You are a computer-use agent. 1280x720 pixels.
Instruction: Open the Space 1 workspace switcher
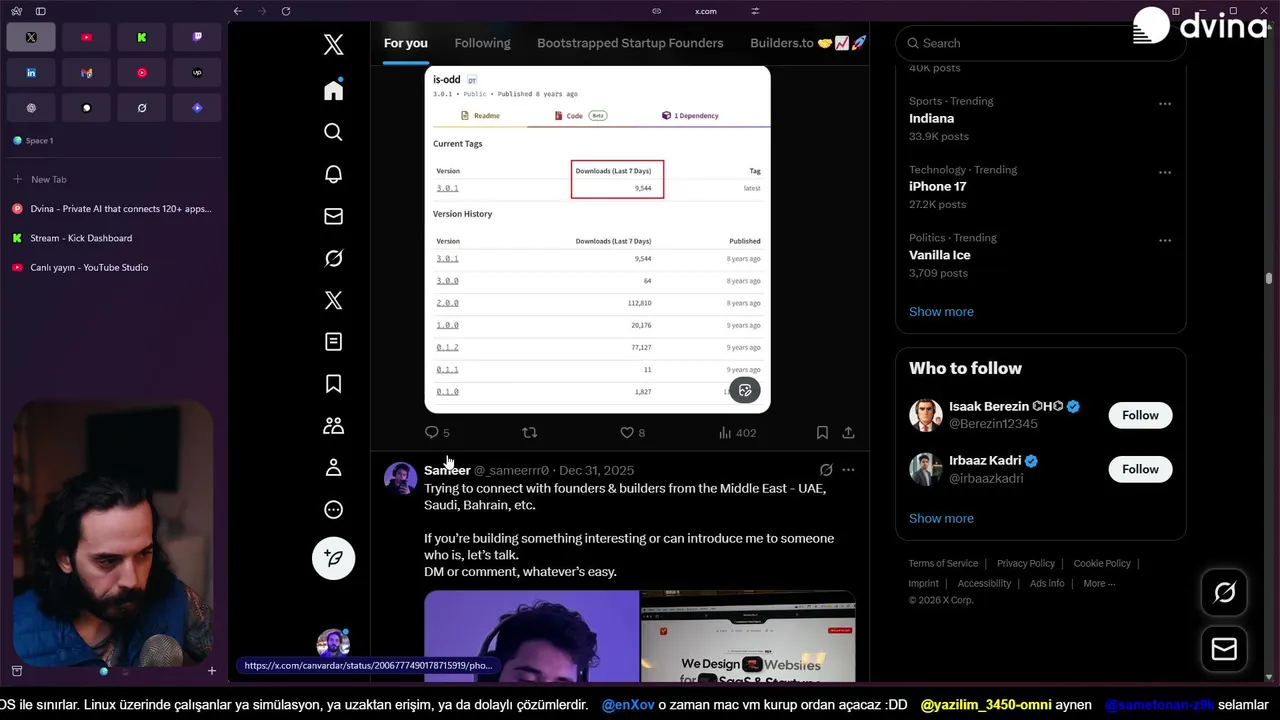(x=34, y=141)
